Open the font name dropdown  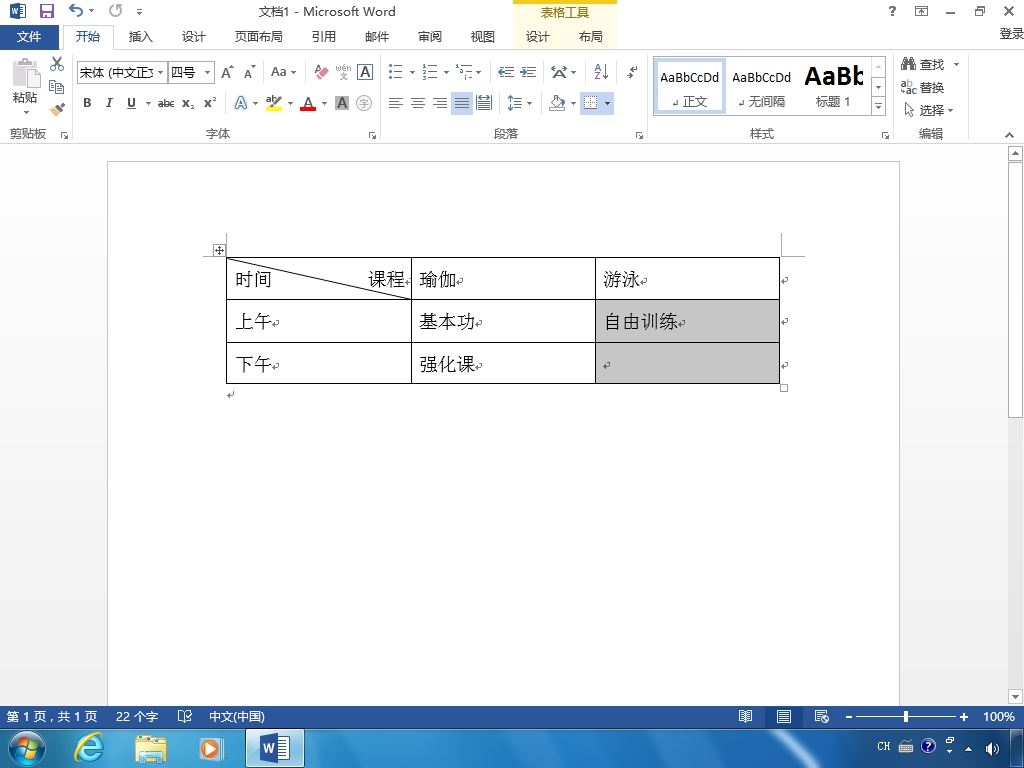click(161, 72)
